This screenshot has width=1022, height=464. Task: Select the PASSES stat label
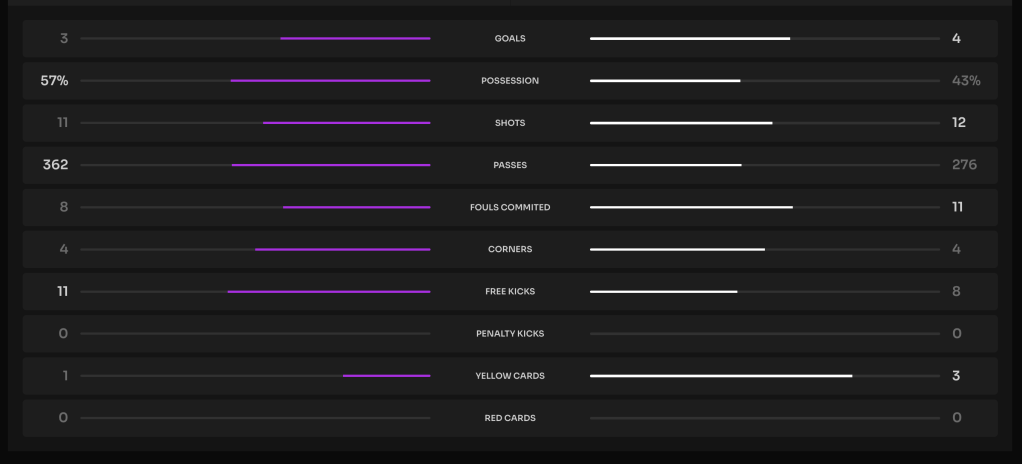tap(510, 165)
